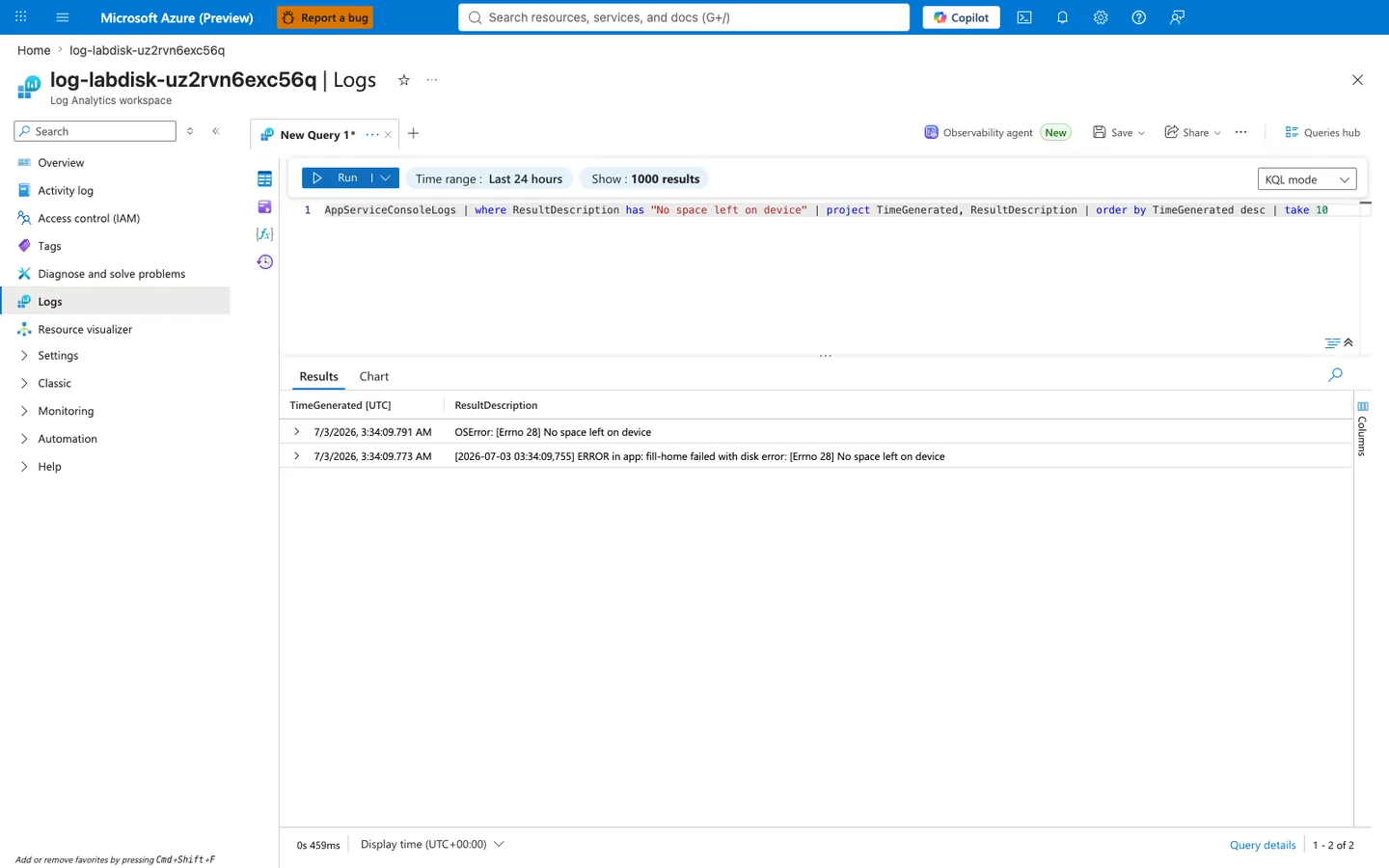Open the Columns side panel
Viewport: 1389px width, 868px height.
click(1362, 428)
